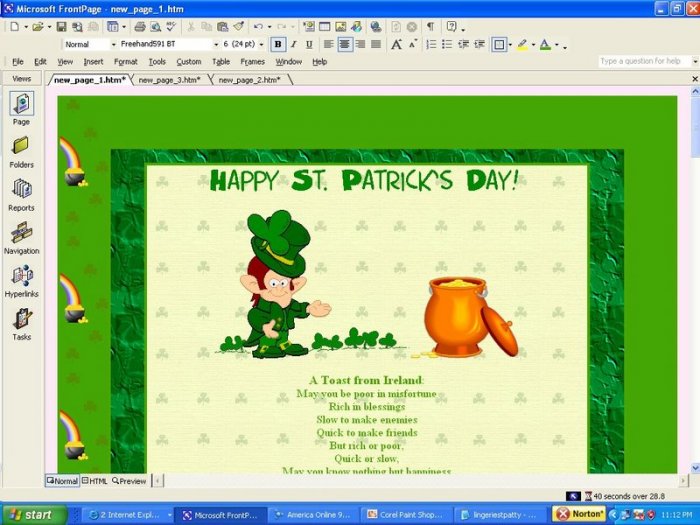Click Norton button in taskbar
700x525 pixels.
pos(579,514)
